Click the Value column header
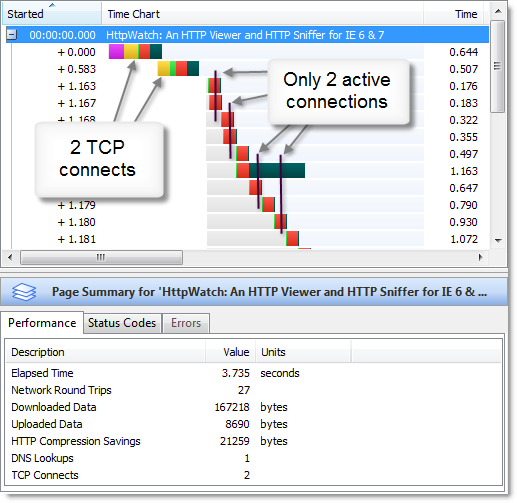 point(230,352)
